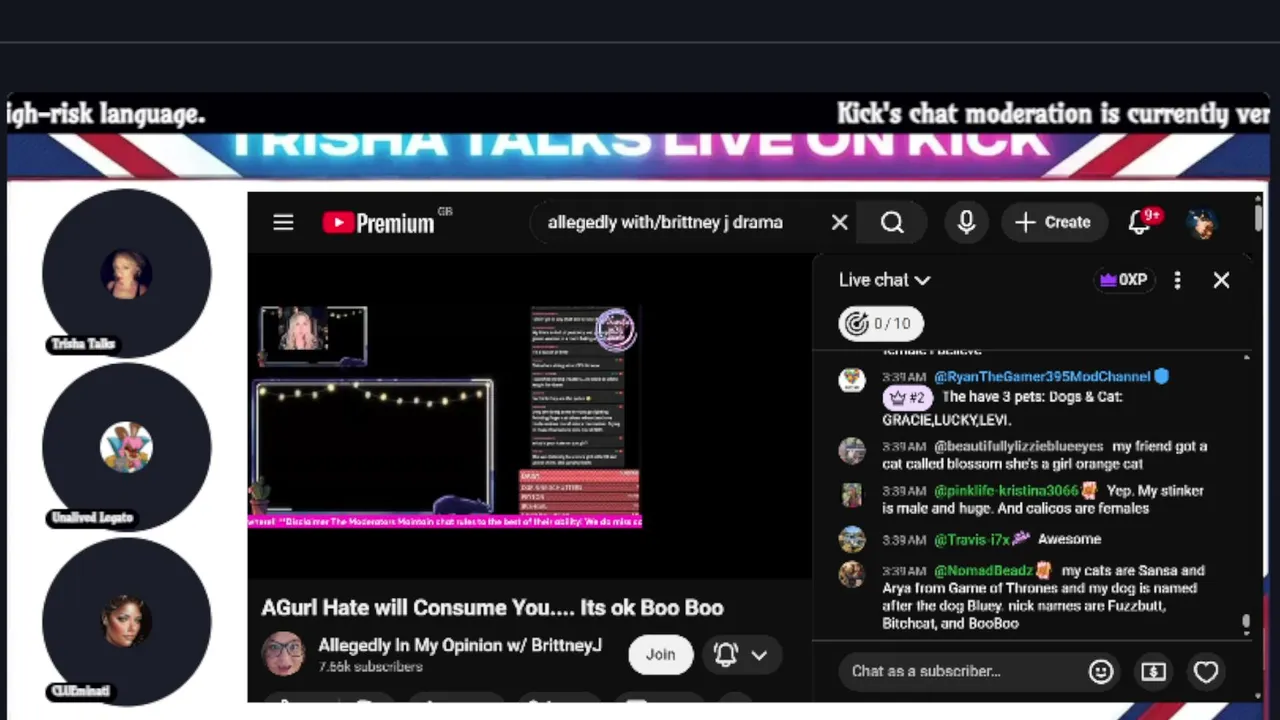The width and height of the screenshot is (1280, 720).
Task: Close the live chat panel
Action: click(x=1221, y=280)
